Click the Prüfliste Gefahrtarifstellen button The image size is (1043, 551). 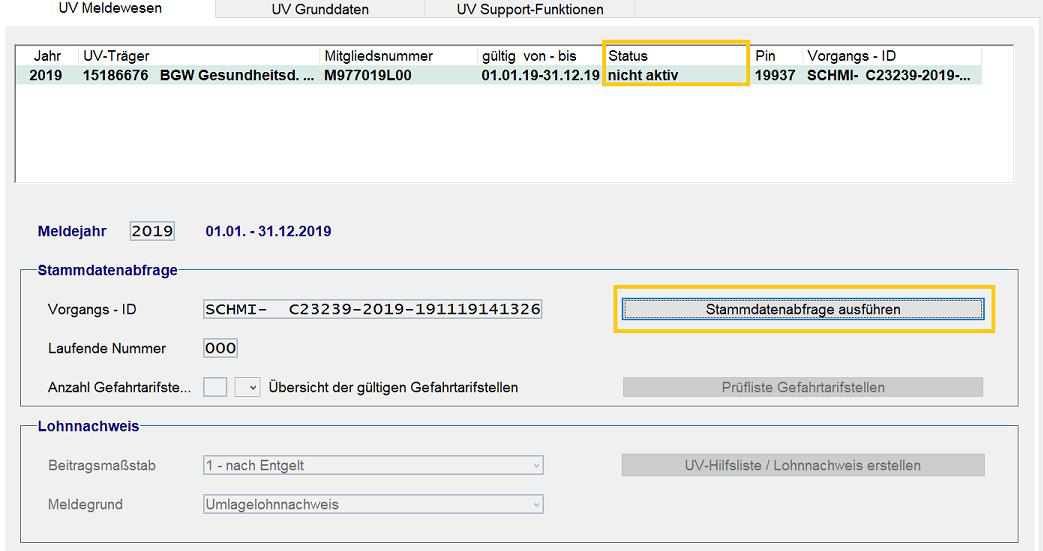click(x=802, y=387)
